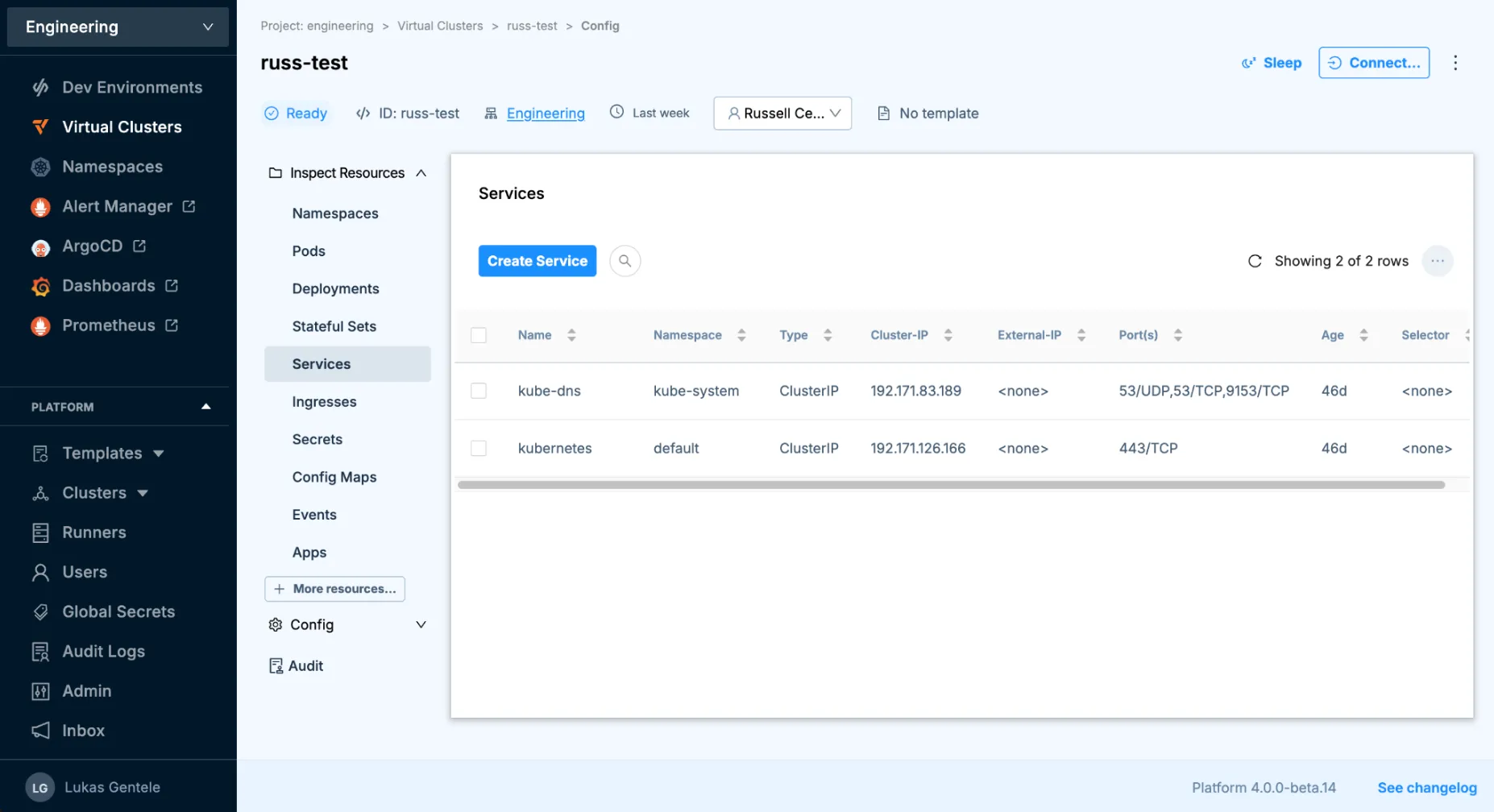Open the See changelog link

(x=1426, y=788)
